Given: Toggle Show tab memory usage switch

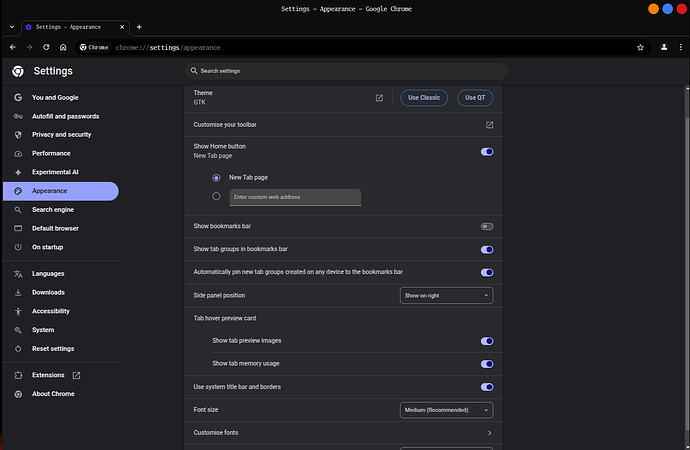Looking at the screenshot, I should (487, 364).
